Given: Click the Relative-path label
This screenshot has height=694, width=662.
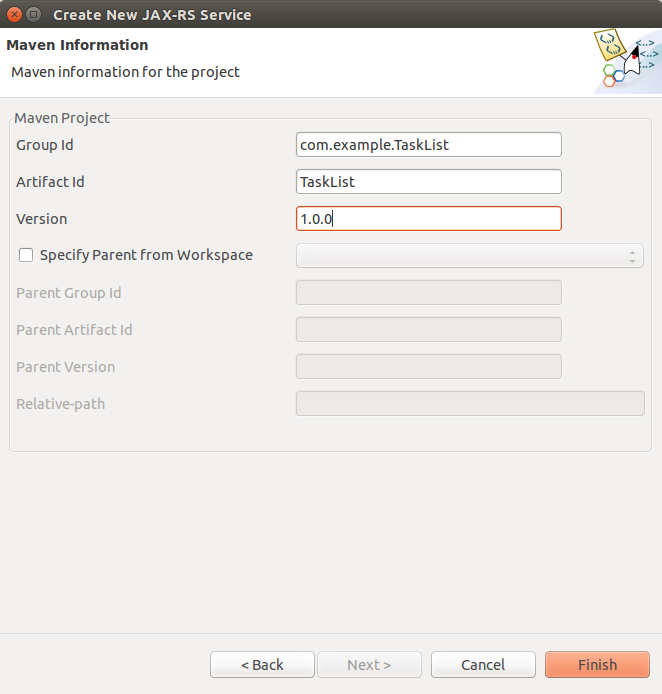Looking at the screenshot, I should point(61,404).
